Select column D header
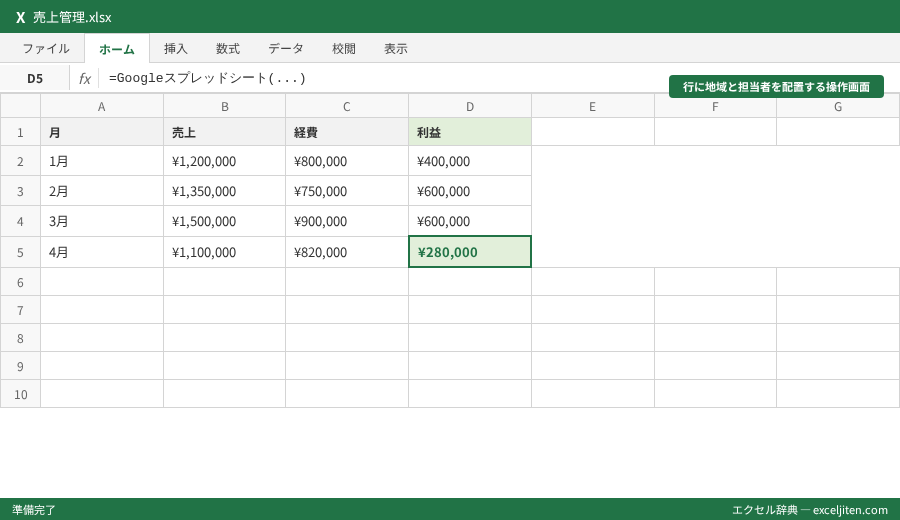 (x=470, y=106)
